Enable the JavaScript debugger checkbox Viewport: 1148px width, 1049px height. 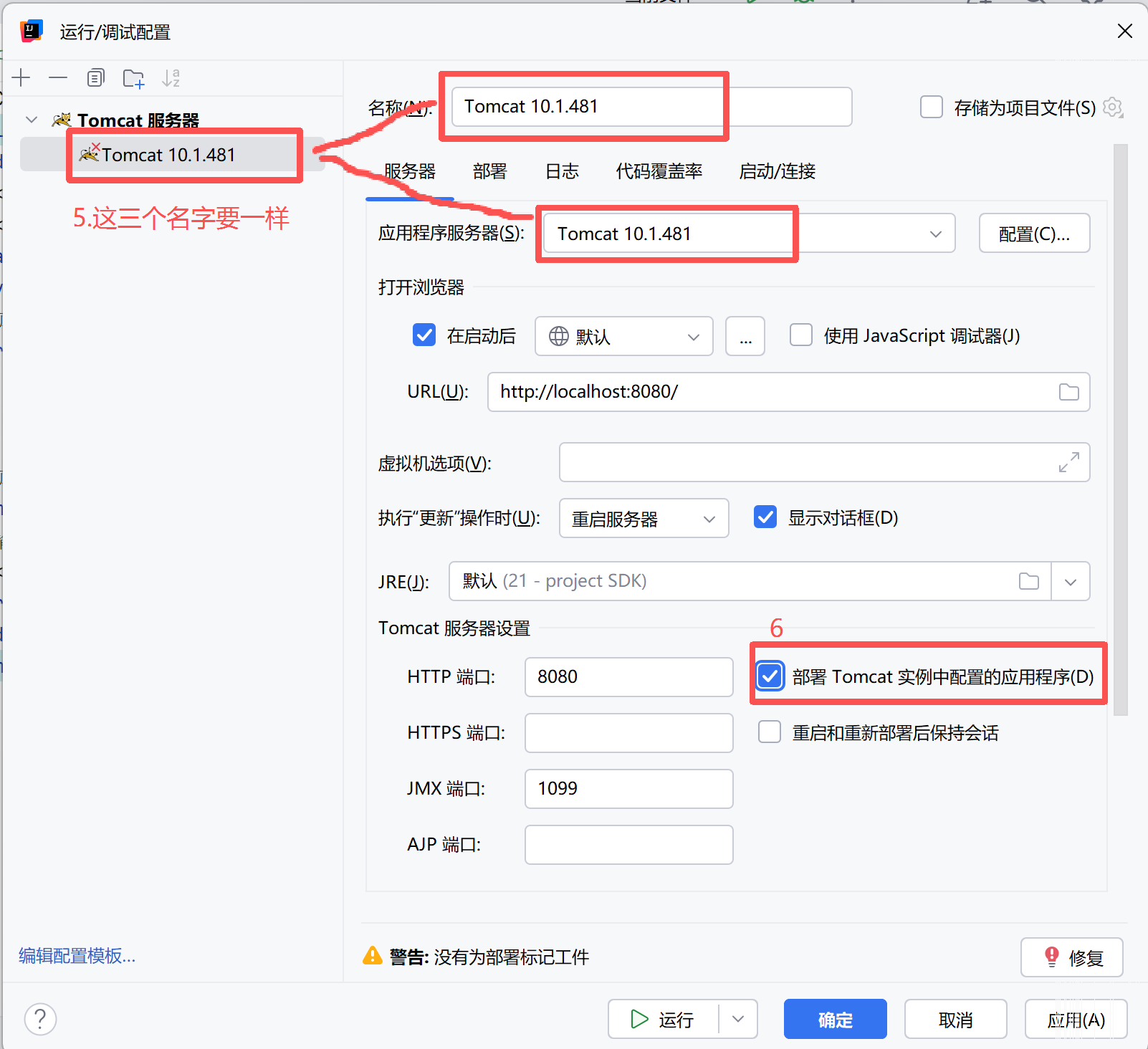click(x=800, y=335)
